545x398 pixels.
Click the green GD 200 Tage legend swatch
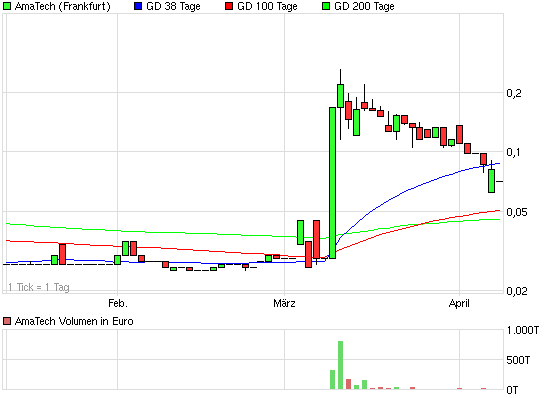coord(326,6)
